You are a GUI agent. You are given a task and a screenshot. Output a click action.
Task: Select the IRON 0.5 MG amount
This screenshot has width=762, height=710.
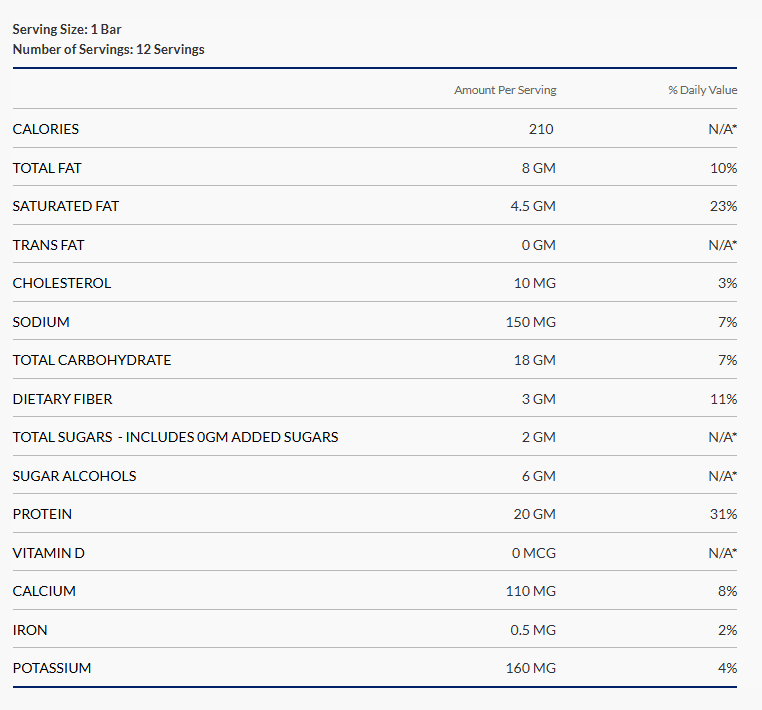[532, 630]
